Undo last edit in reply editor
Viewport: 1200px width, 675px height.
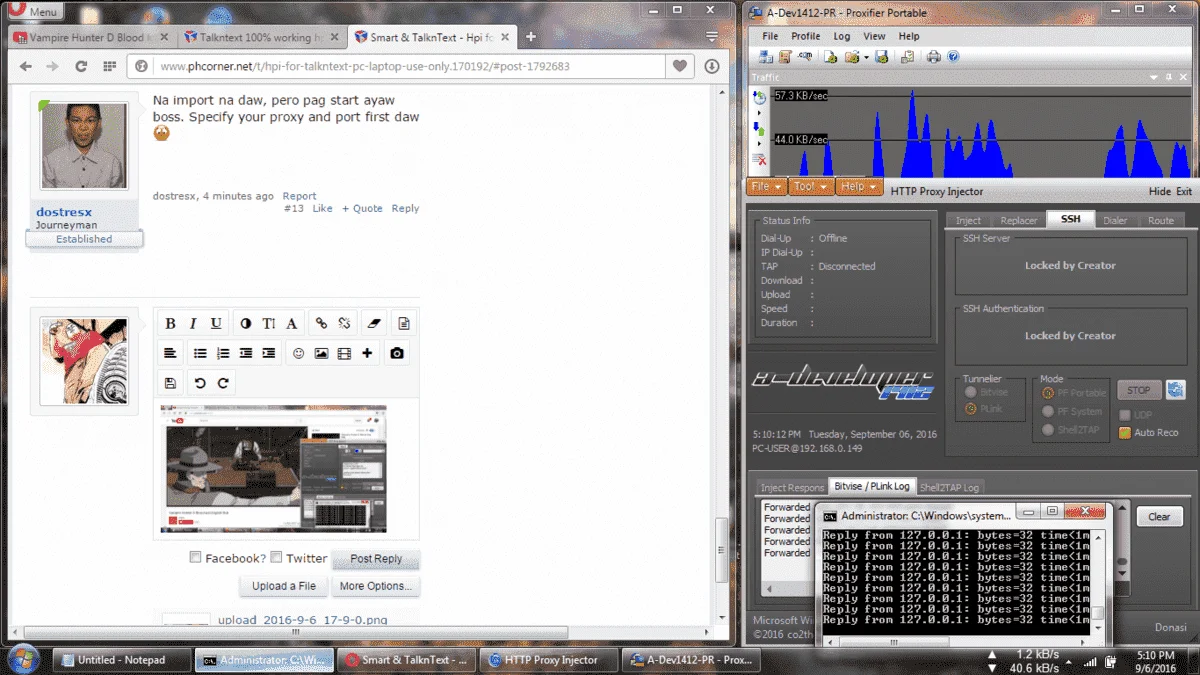tap(200, 383)
